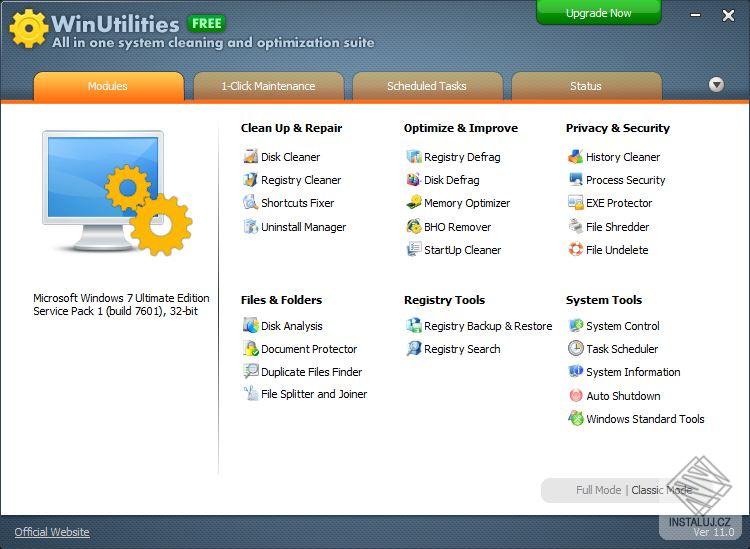Screen dimensions: 750x549
Task: Click the Registry Backup & Restore icon
Action: [x=414, y=326]
